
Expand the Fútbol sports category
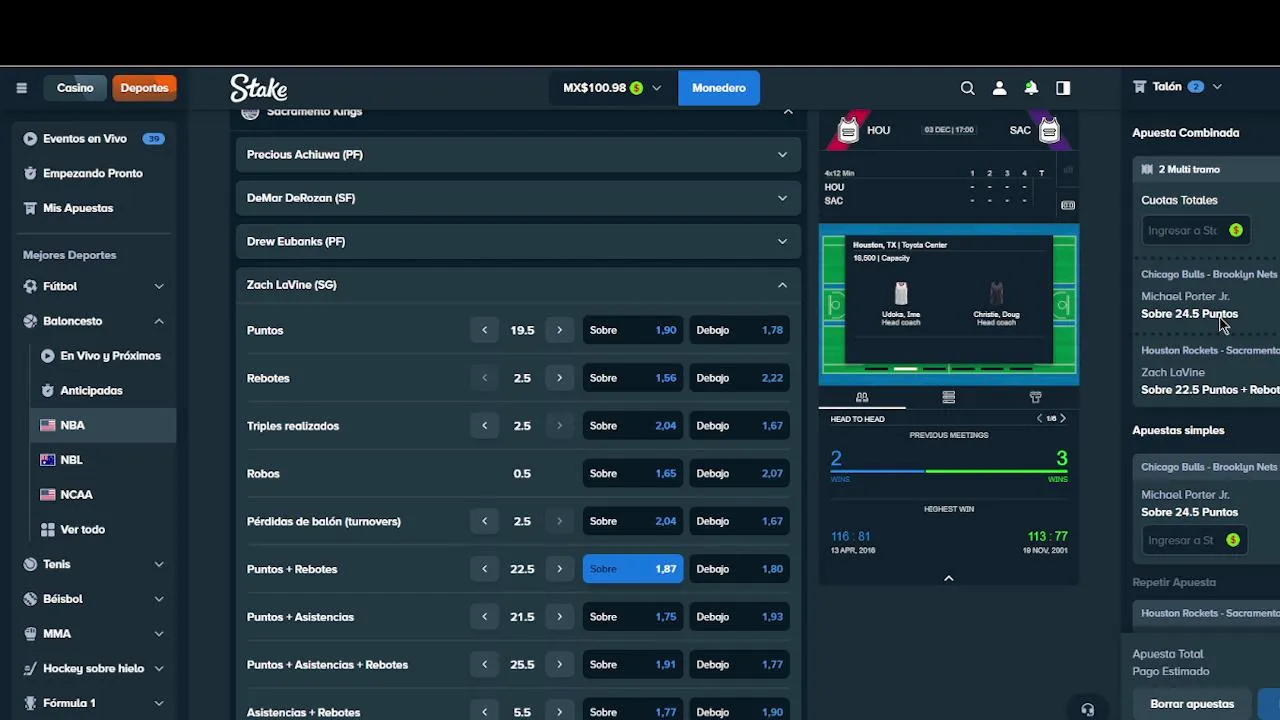[x=159, y=286]
